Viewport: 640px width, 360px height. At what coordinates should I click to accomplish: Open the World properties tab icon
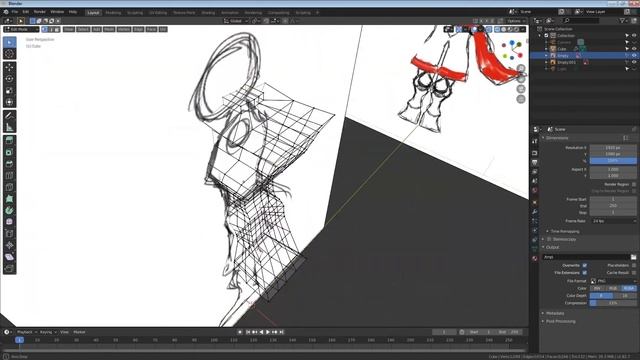tap(535, 191)
